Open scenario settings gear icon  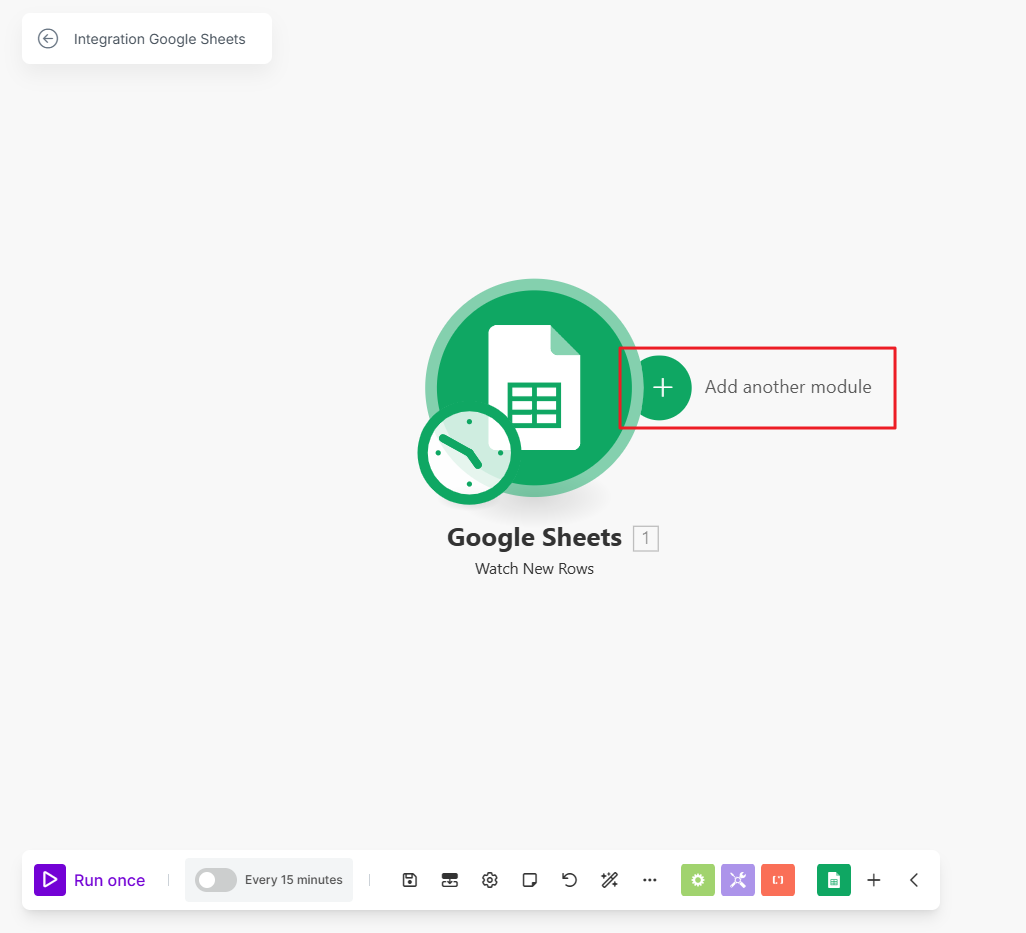click(490, 880)
